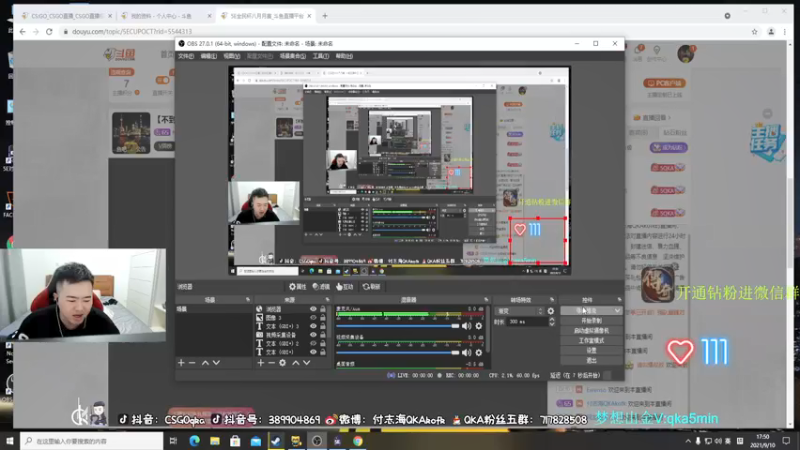Image resolution: width=800 pixels, height=450 pixels.
Task: Click the 开始录制 button
Action: 591,321
